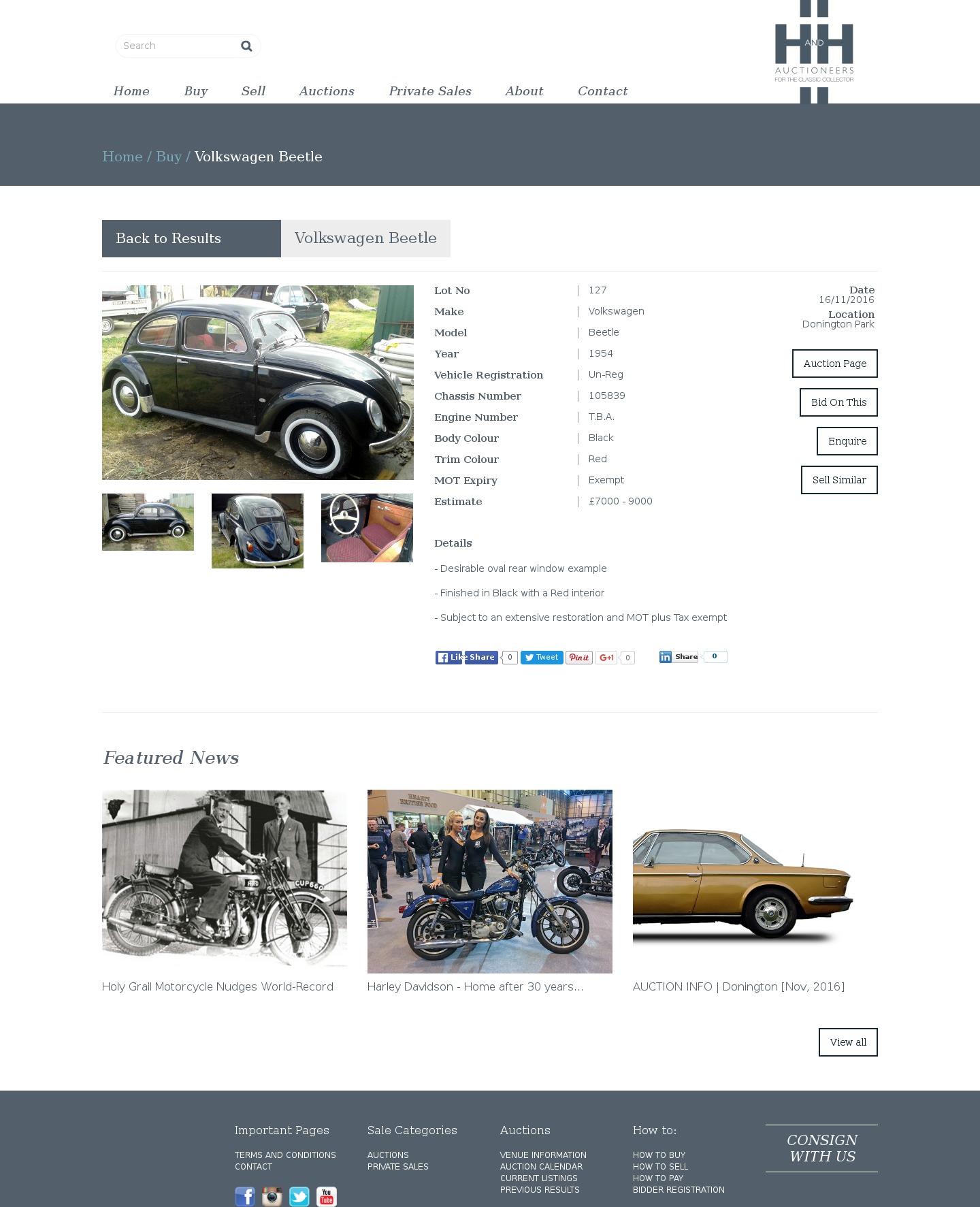Open footer How To Pay link

coord(658,1178)
